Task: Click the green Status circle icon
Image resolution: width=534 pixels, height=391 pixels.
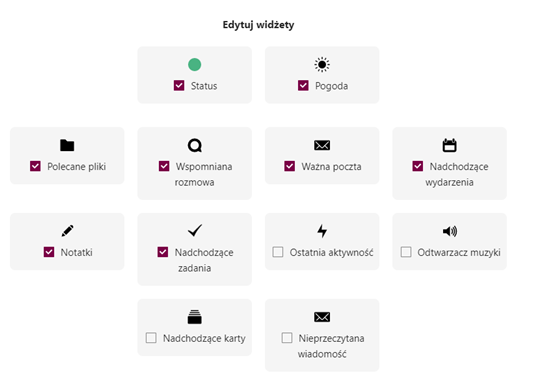Action: coord(194,64)
